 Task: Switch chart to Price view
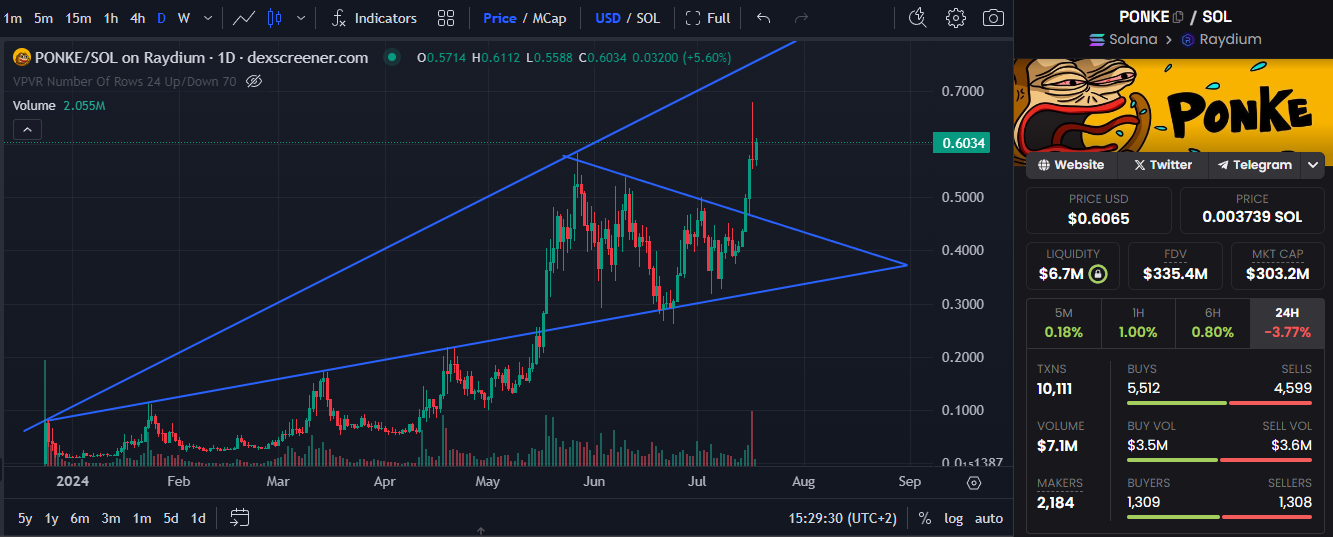(500, 18)
